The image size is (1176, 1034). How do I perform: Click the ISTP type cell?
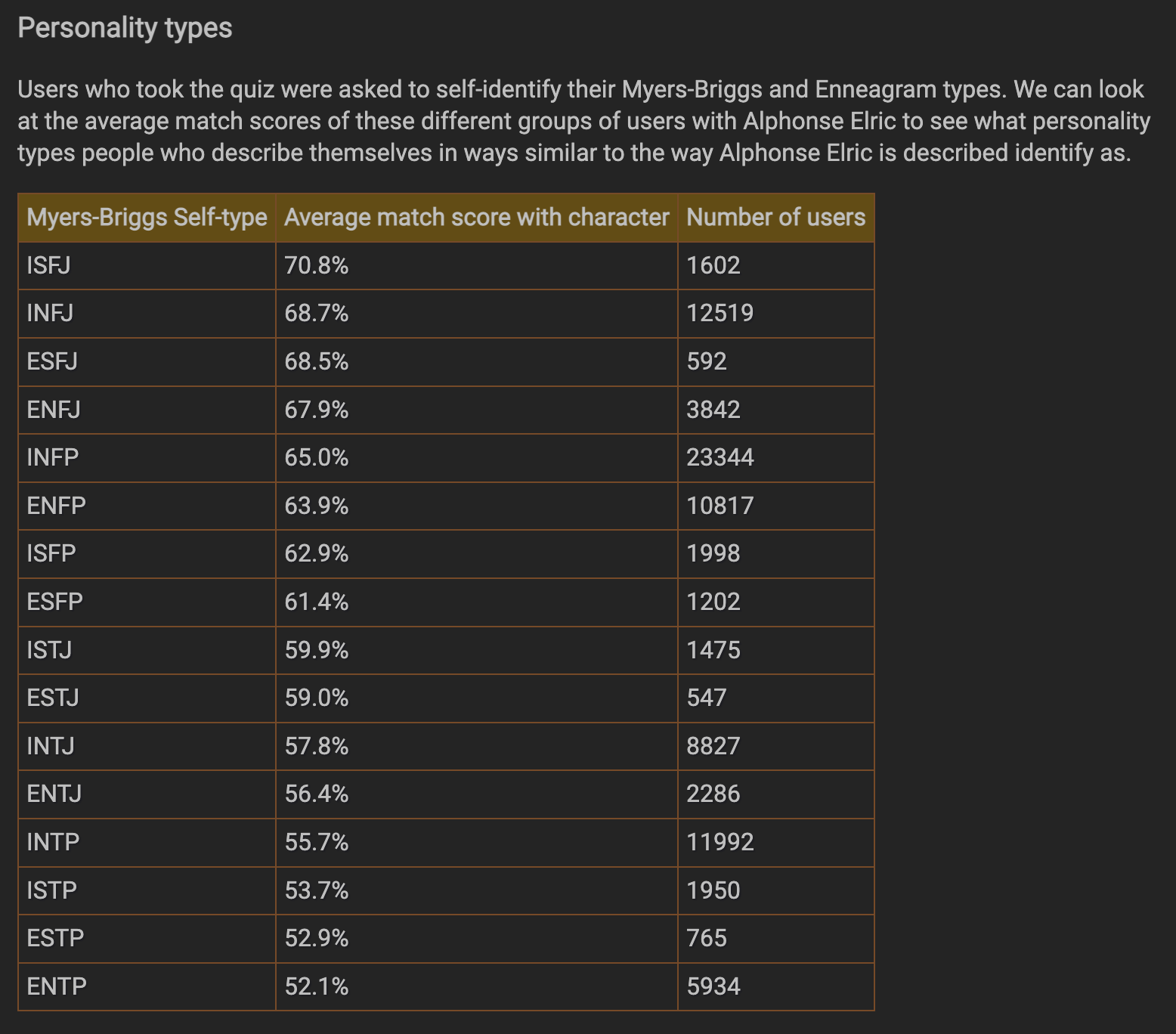[147, 890]
